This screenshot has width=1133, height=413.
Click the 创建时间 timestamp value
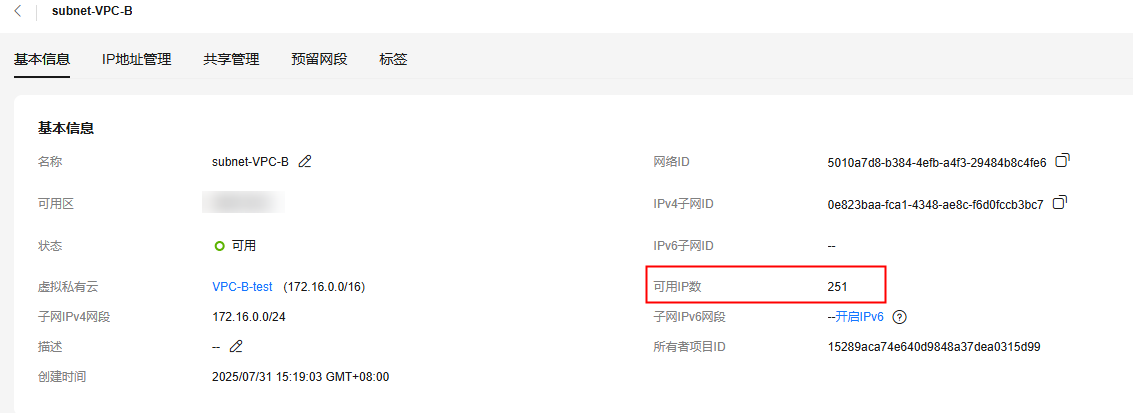pos(300,377)
